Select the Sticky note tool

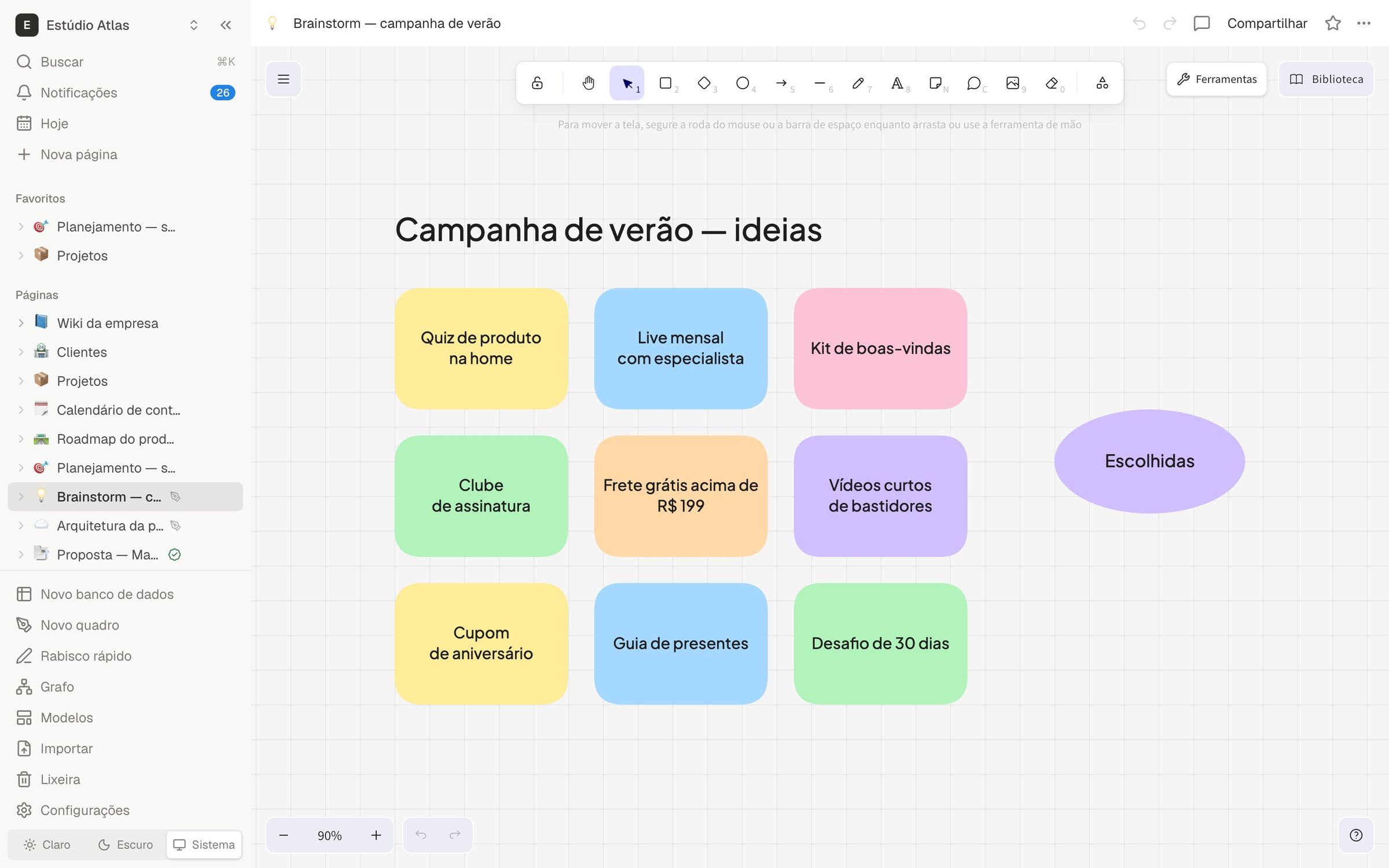[x=935, y=83]
